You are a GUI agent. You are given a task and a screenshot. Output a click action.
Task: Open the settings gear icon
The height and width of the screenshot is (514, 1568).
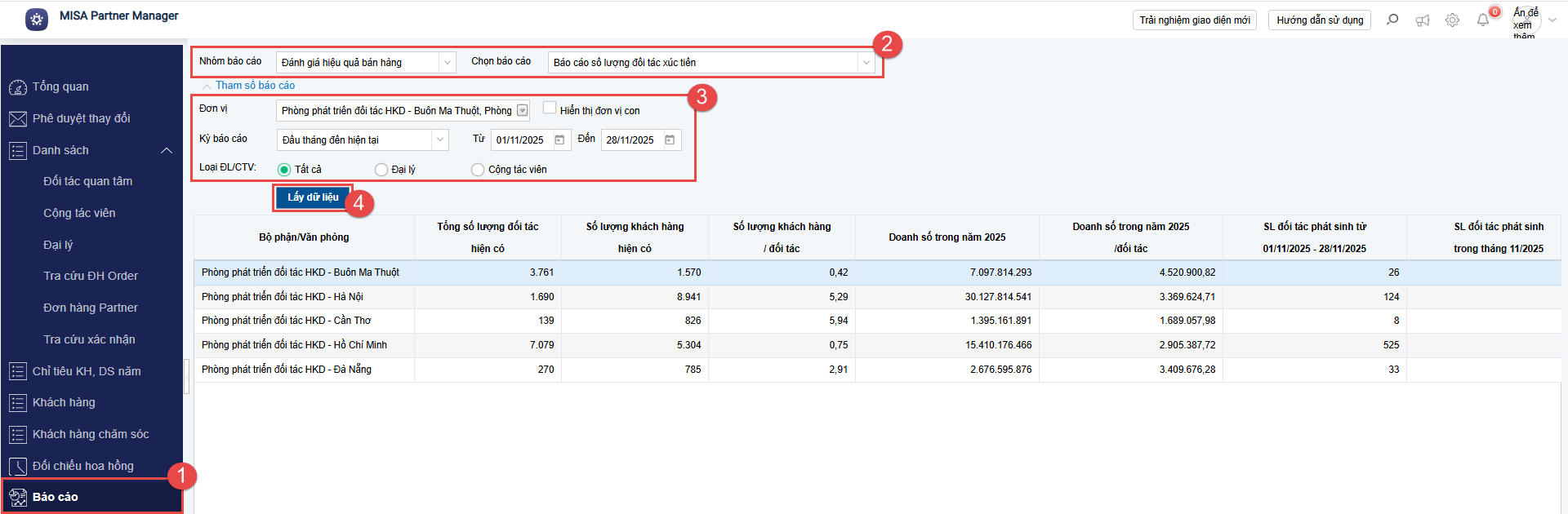pyautogui.click(x=1452, y=20)
